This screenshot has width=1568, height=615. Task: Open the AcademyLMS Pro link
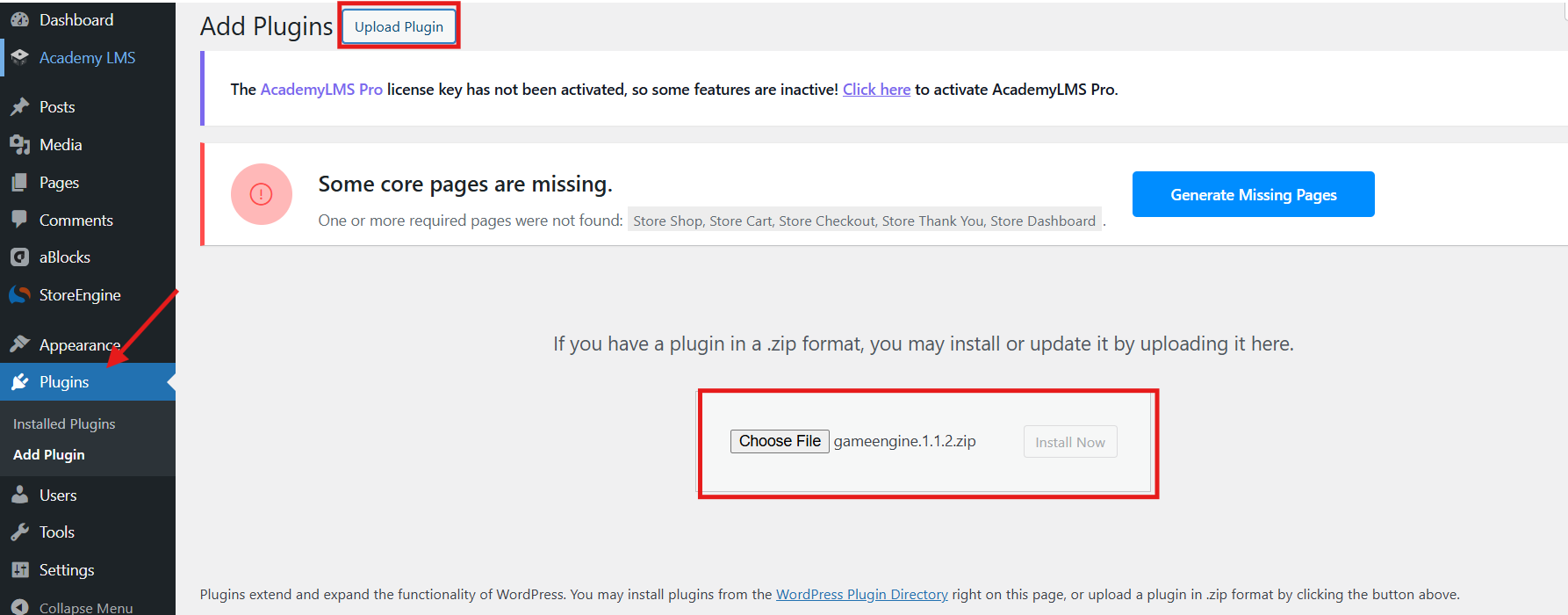tap(321, 90)
